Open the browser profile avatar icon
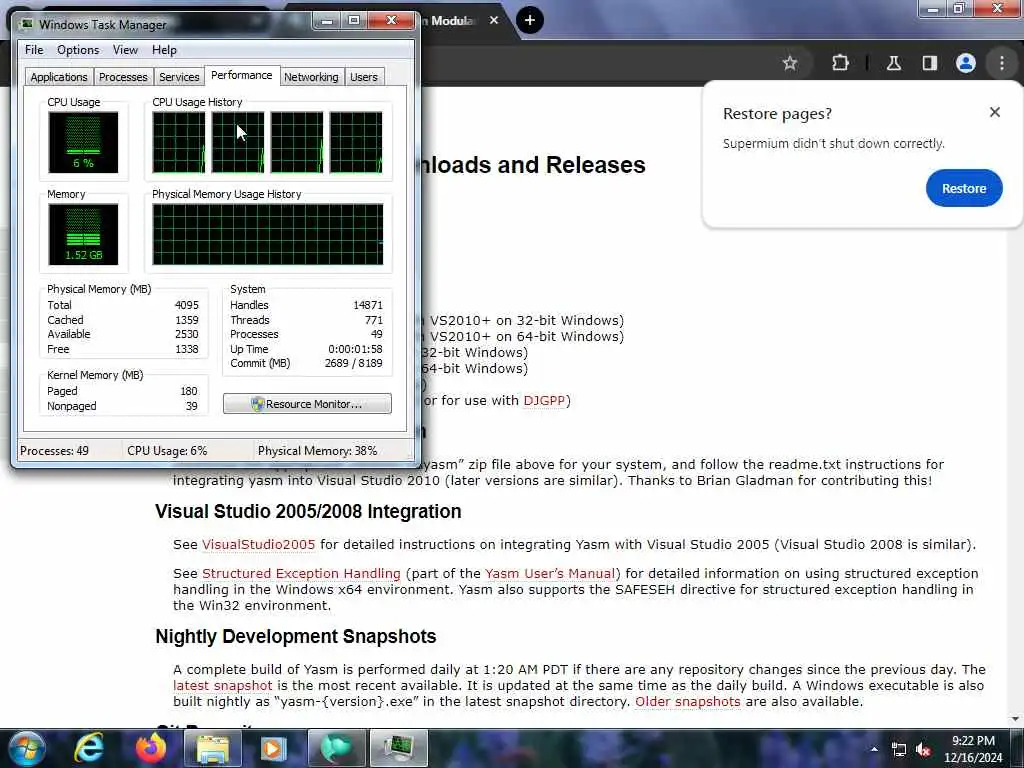Screen dimensions: 1024x768 coord(965,63)
